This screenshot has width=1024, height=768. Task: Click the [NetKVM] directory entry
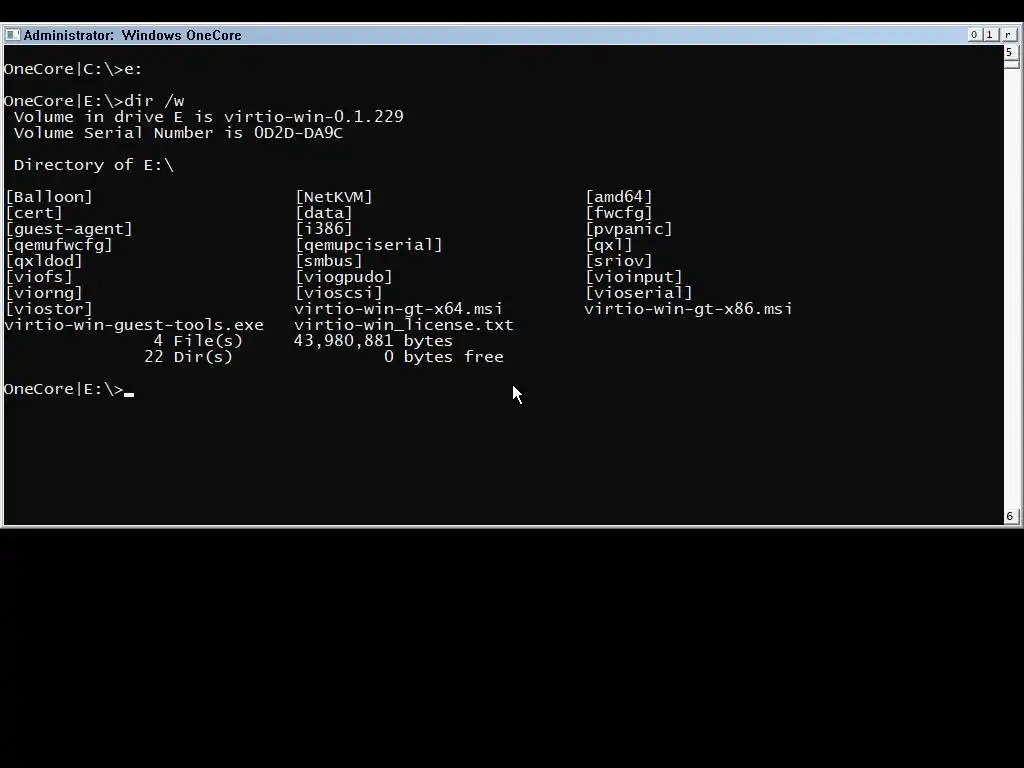click(x=334, y=197)
